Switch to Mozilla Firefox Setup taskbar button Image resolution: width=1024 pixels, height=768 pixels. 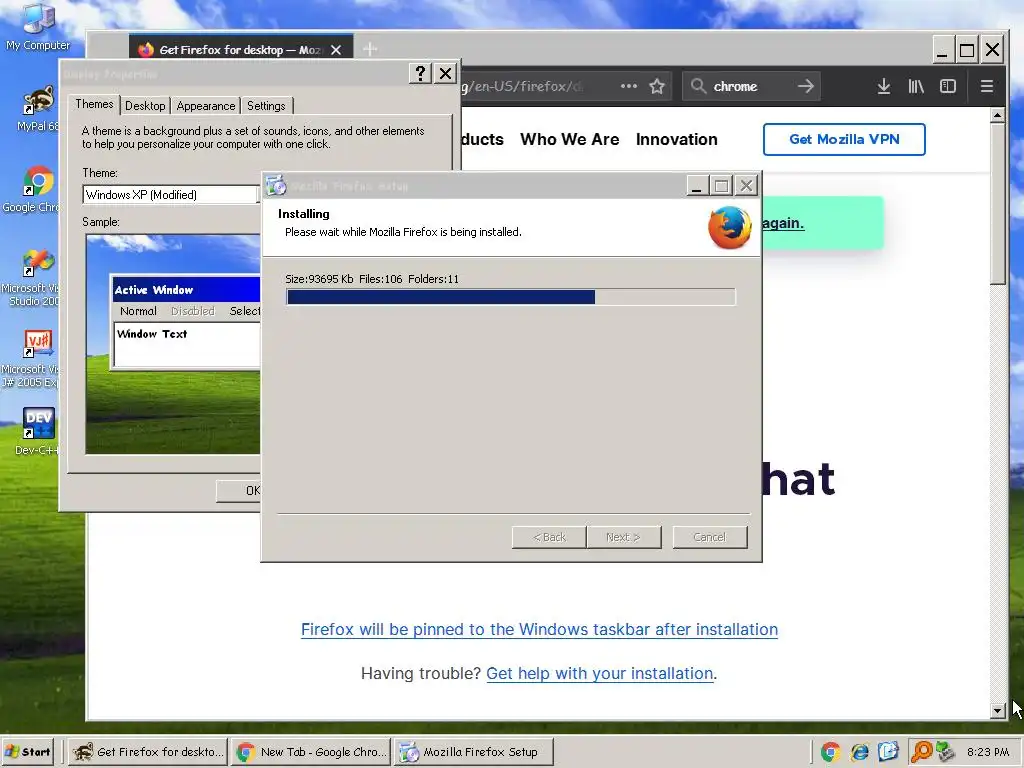click(x=474, y=752)
